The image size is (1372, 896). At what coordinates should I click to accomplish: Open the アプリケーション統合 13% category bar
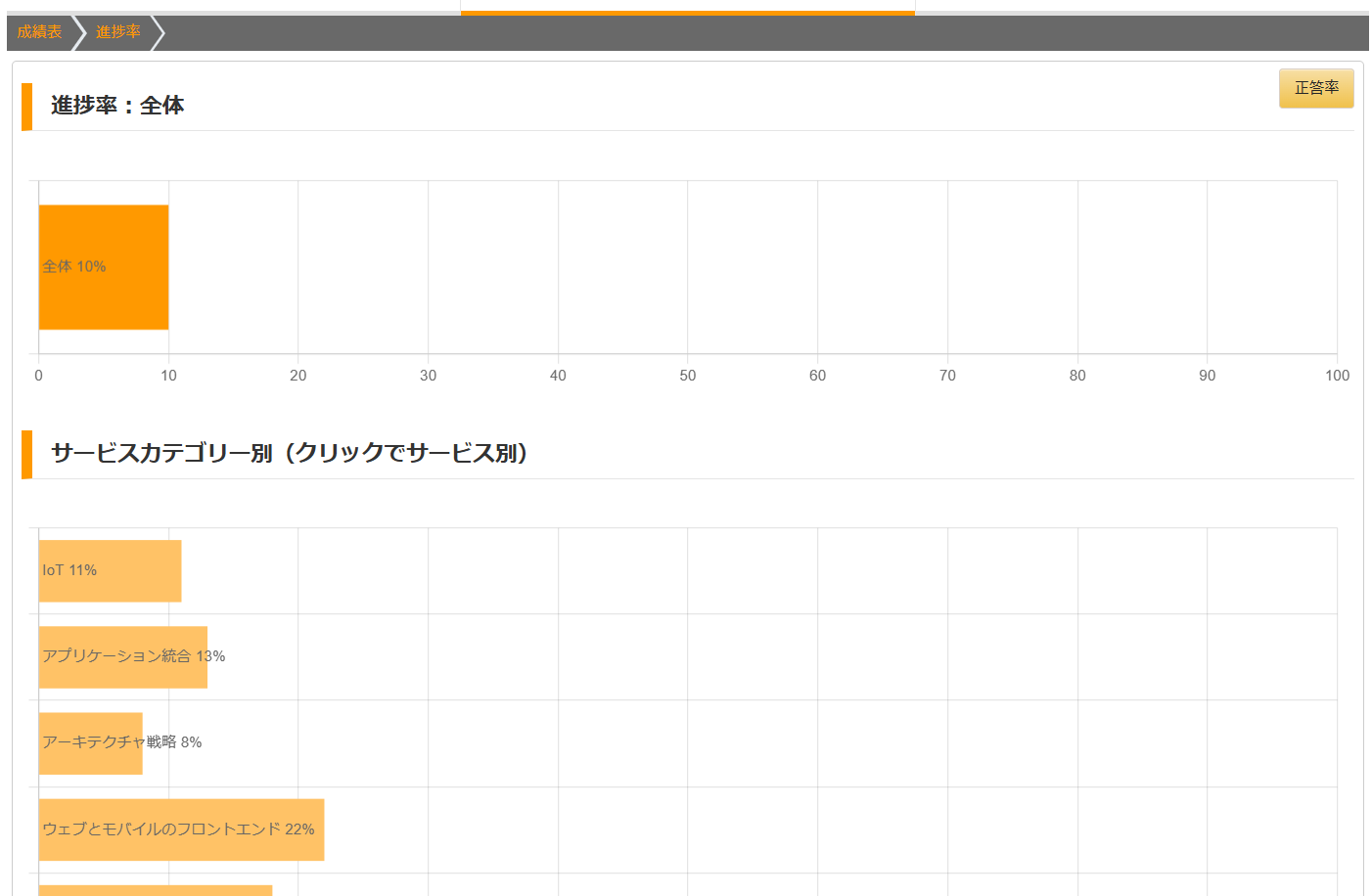click(123, 657)
